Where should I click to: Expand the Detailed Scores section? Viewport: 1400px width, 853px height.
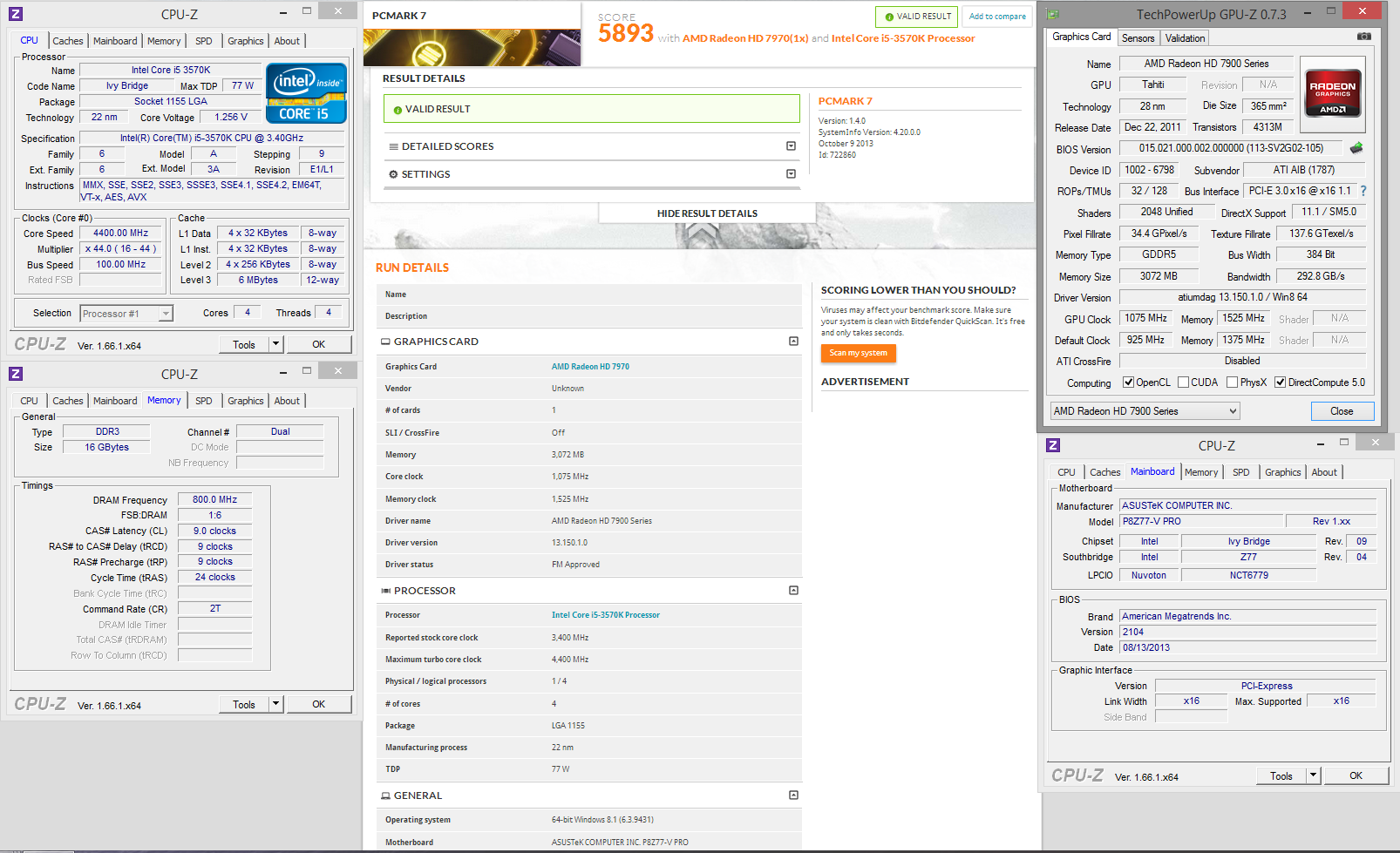[791, 146]
